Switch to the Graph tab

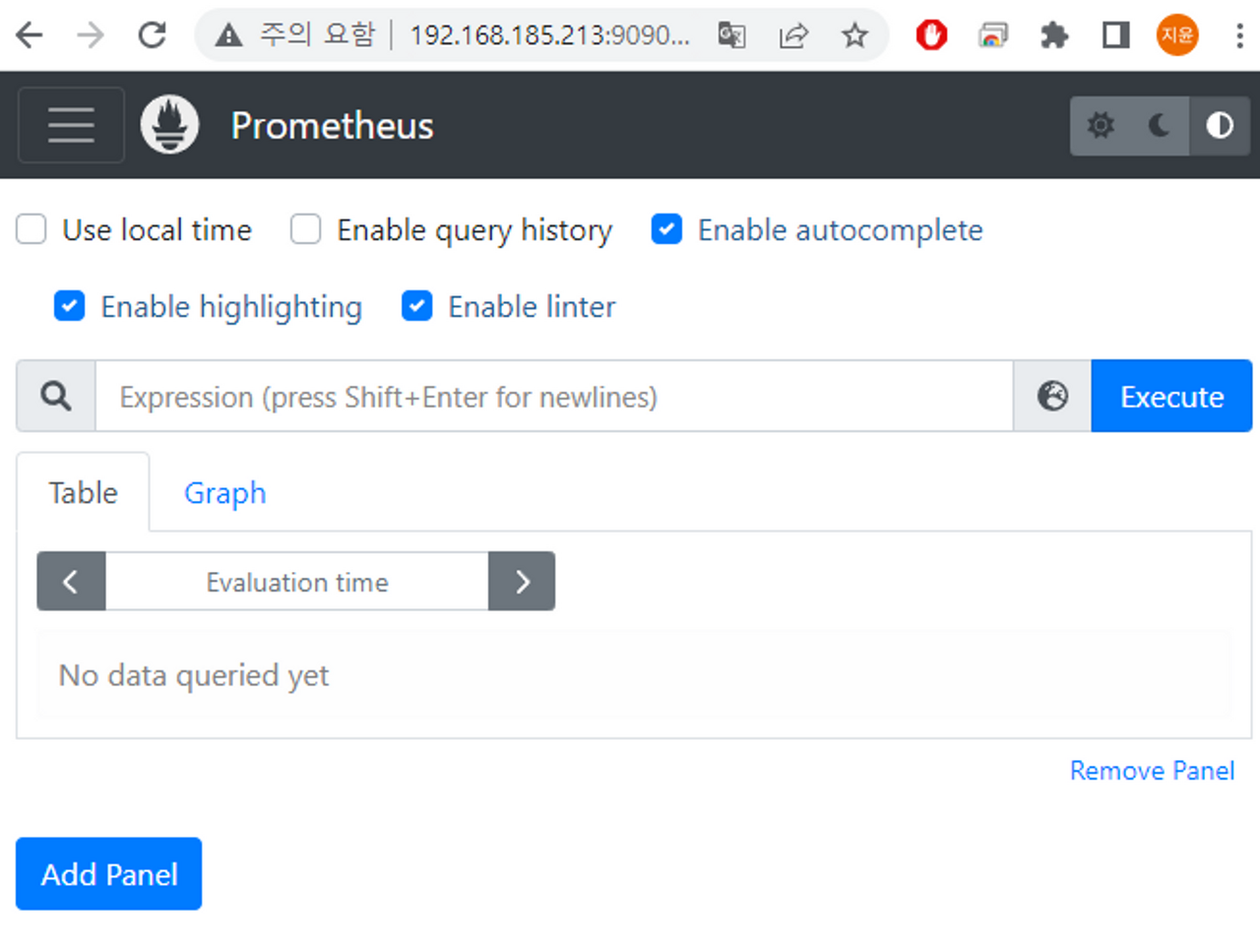coord(224,492)
